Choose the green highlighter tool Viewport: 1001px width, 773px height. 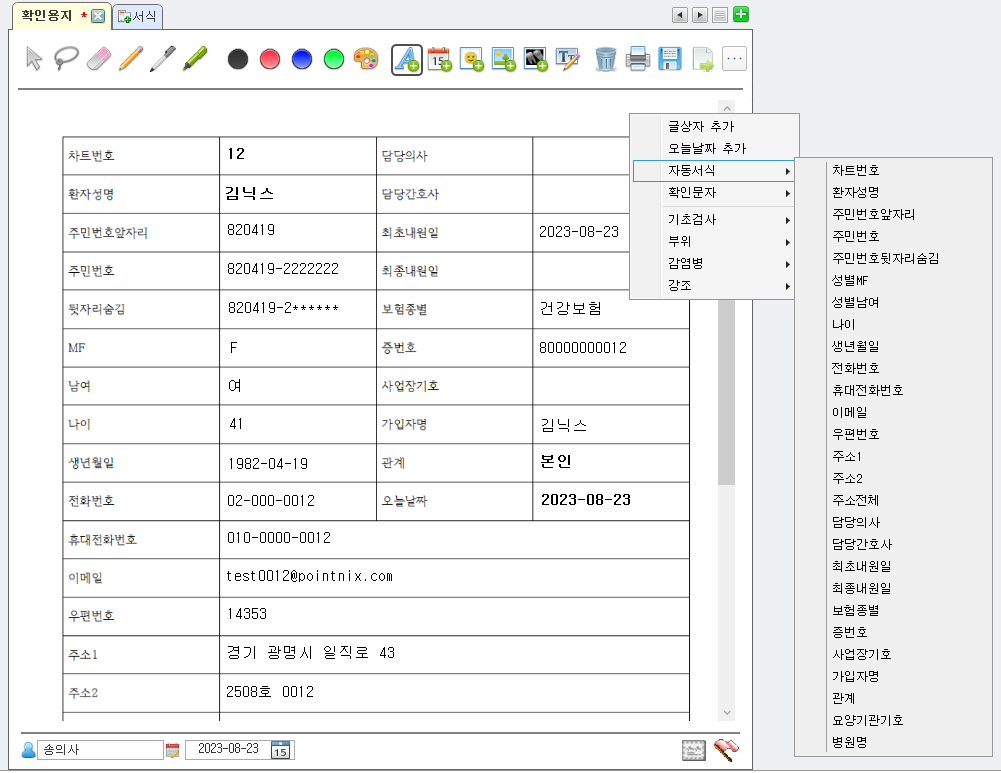(194, 59)
